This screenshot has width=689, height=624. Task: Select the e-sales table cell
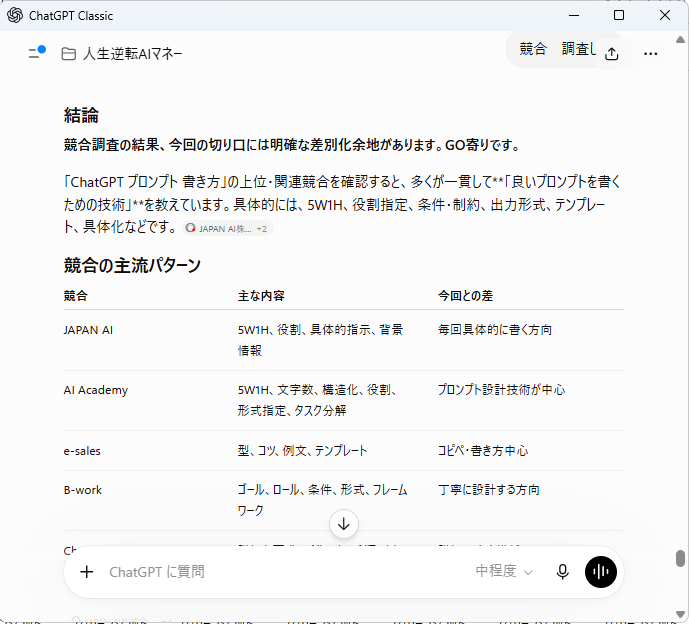point(82,451)
